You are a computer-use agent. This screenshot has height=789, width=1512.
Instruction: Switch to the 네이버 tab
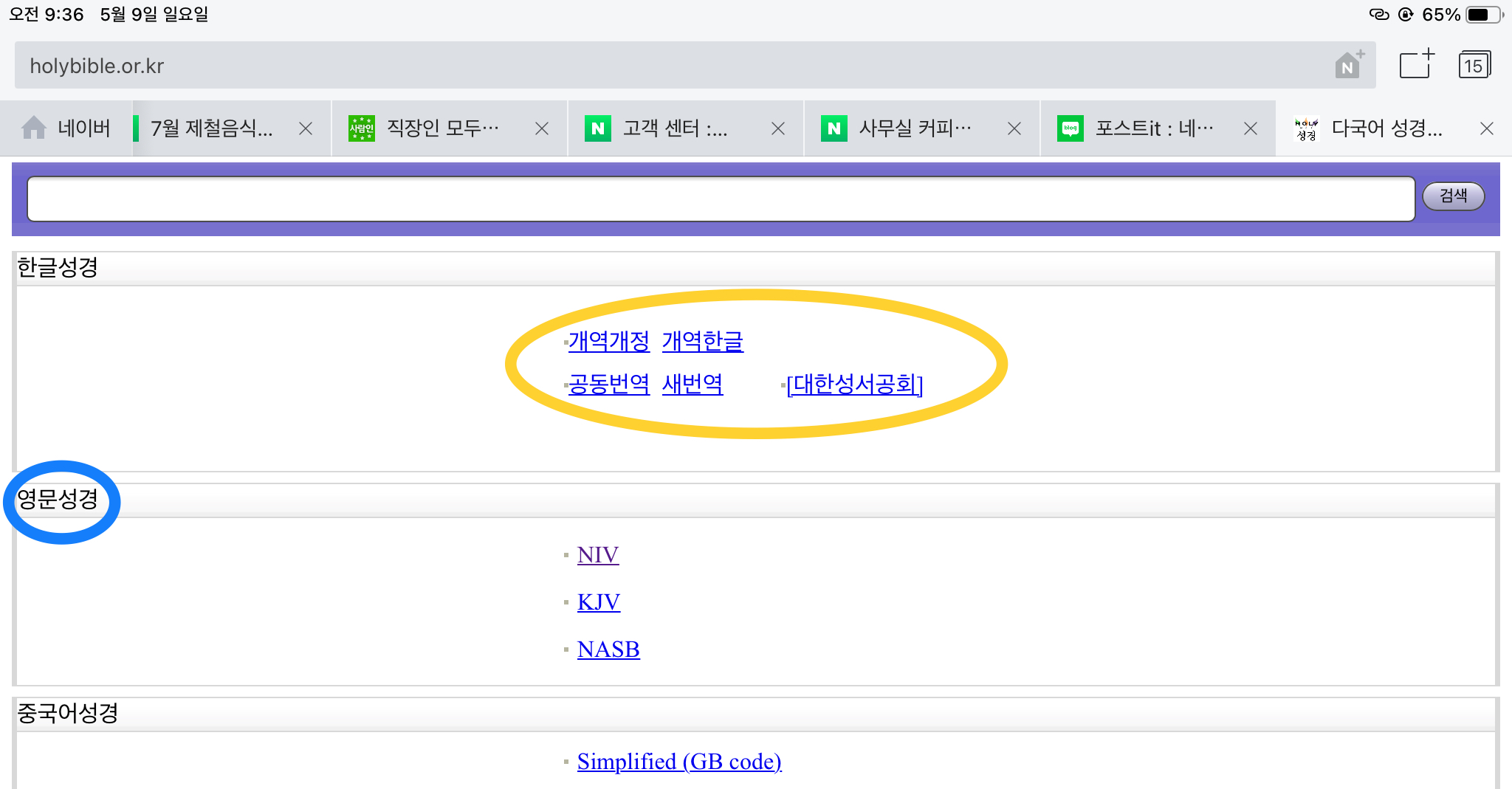tap(66, 128)
